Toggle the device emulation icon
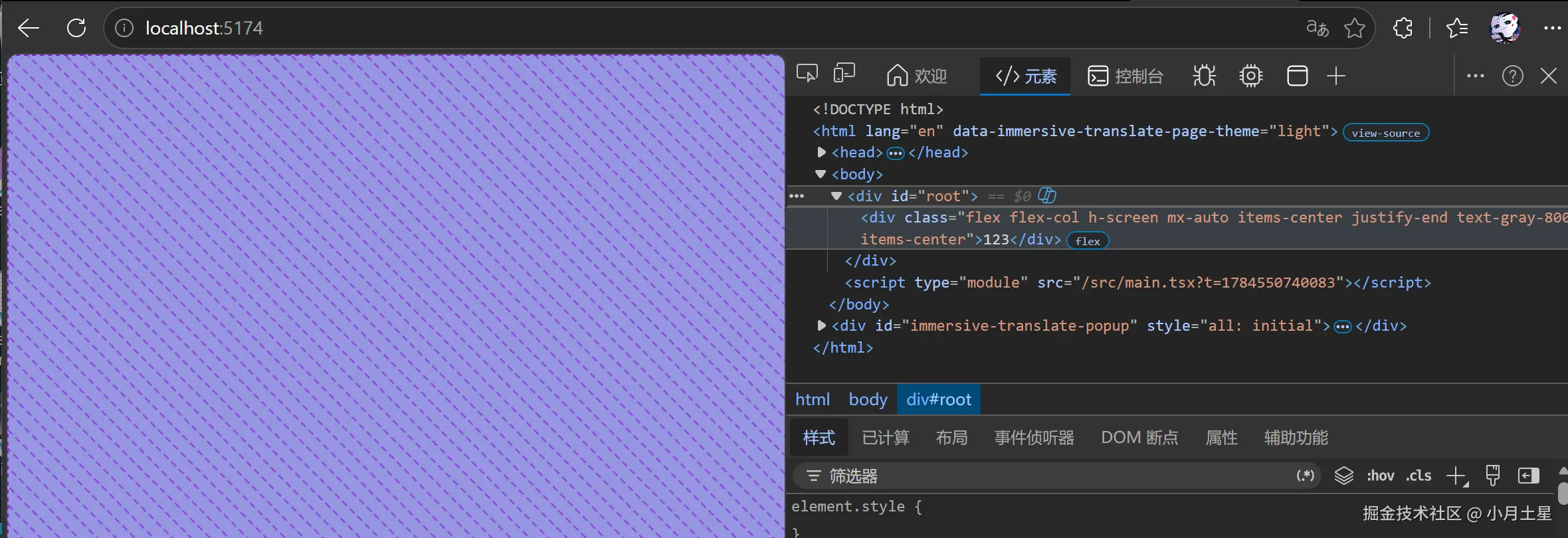1568x538 pixels. (x=844, y=74)
